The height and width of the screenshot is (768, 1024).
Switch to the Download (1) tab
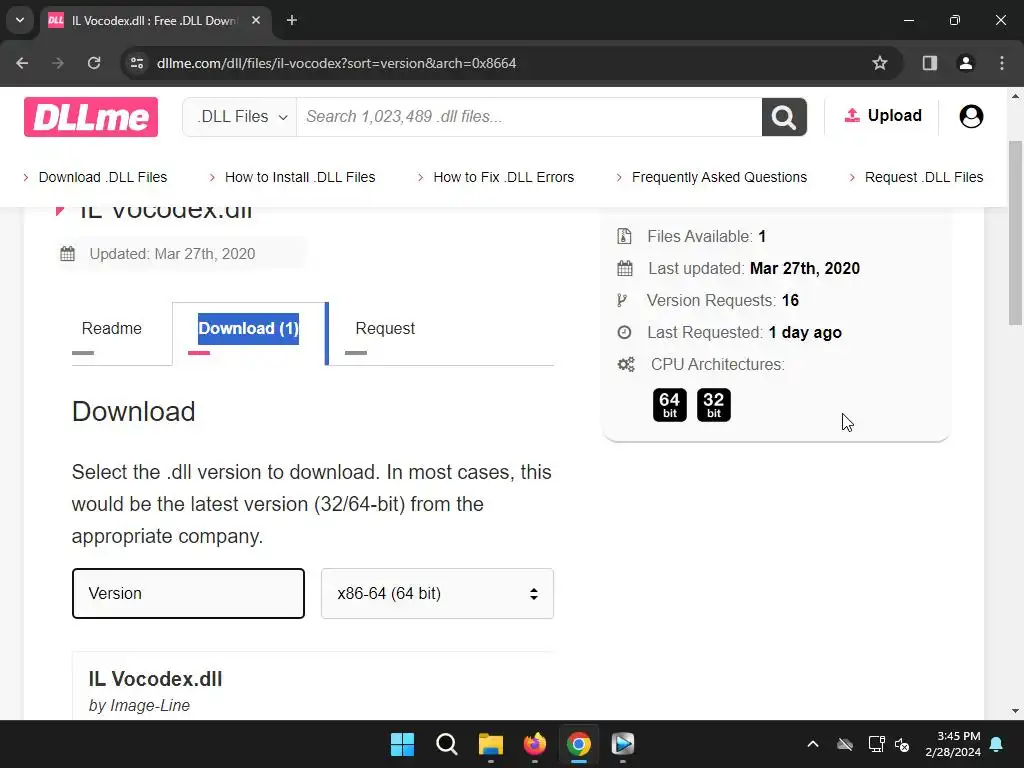coord(248,328)
